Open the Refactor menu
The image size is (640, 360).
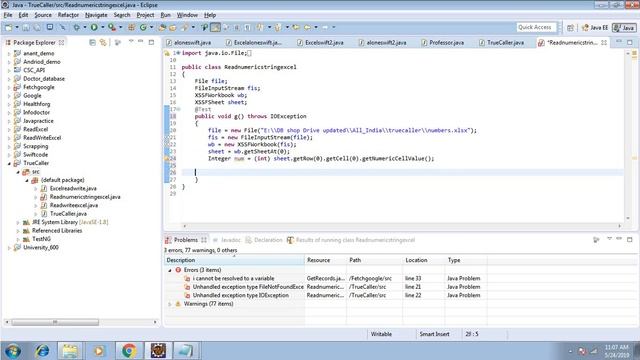[x=68, y=15]
